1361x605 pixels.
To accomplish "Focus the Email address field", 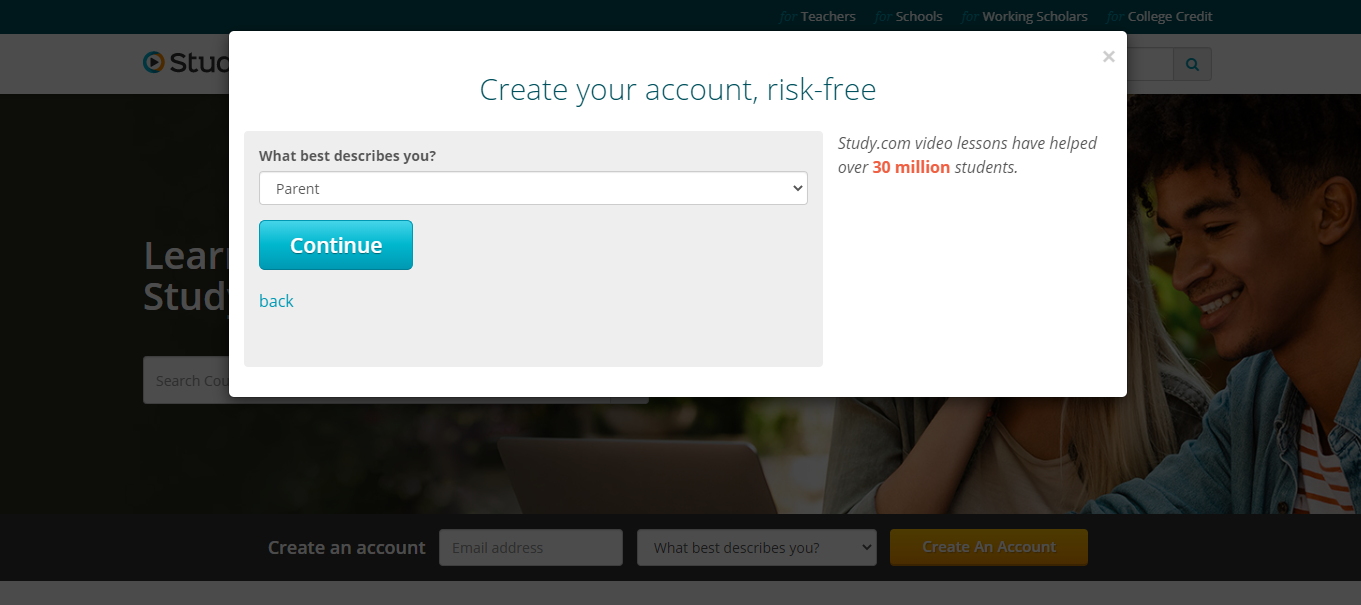I will click(531, 548).
